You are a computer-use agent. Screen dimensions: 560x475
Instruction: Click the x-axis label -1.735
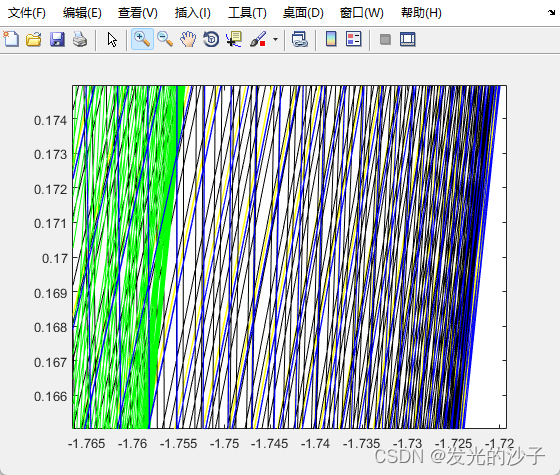pos(361,444)
